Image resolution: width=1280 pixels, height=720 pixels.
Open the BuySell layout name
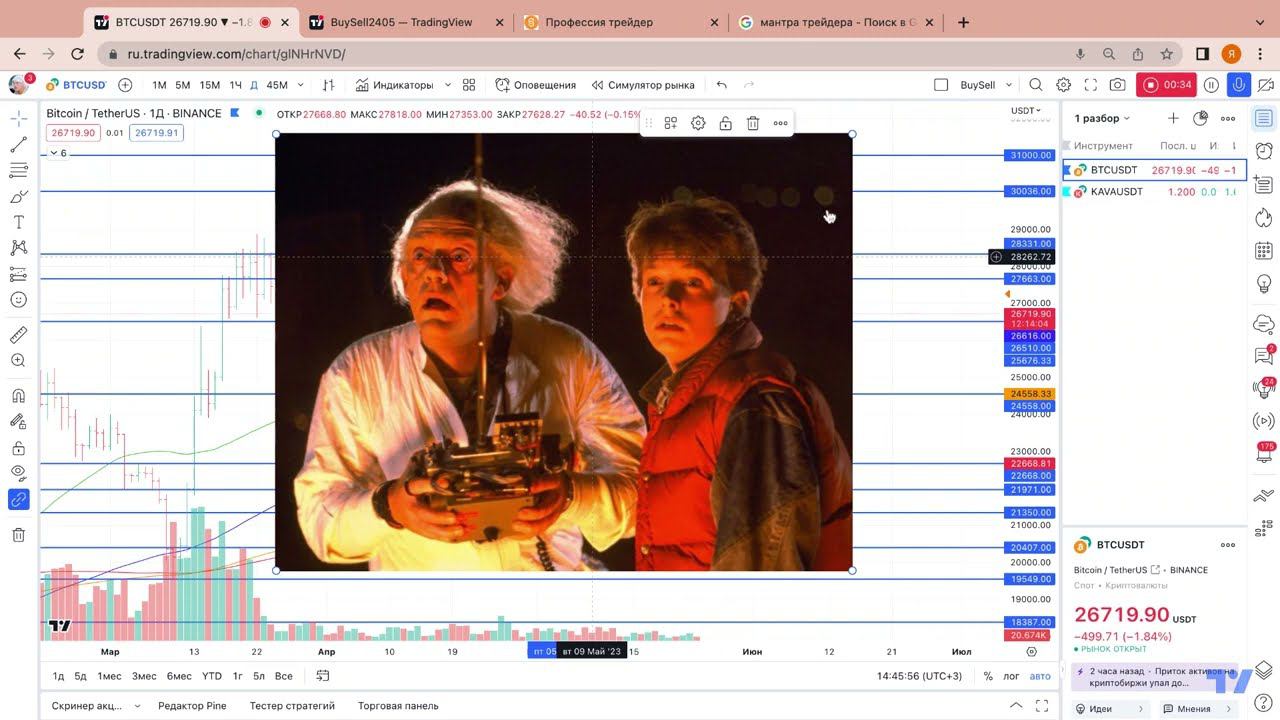(x=977, y=85)
